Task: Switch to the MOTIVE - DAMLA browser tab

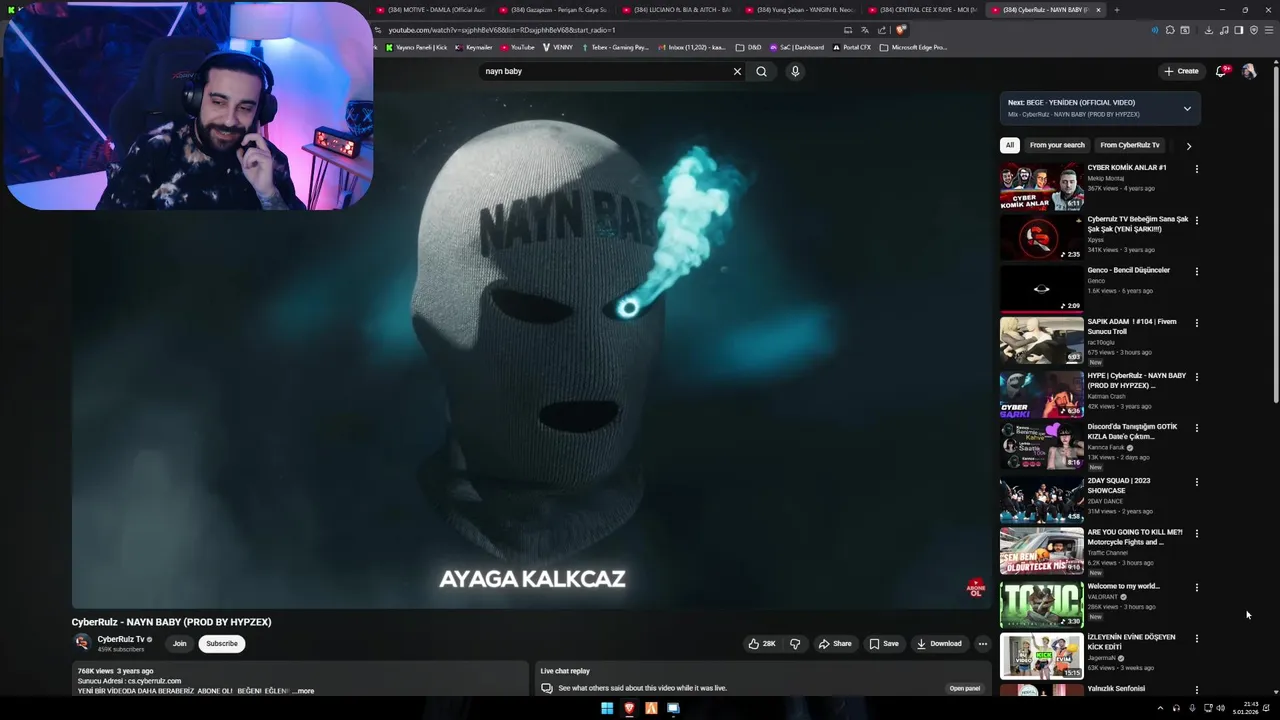Action: coord(432,10)
